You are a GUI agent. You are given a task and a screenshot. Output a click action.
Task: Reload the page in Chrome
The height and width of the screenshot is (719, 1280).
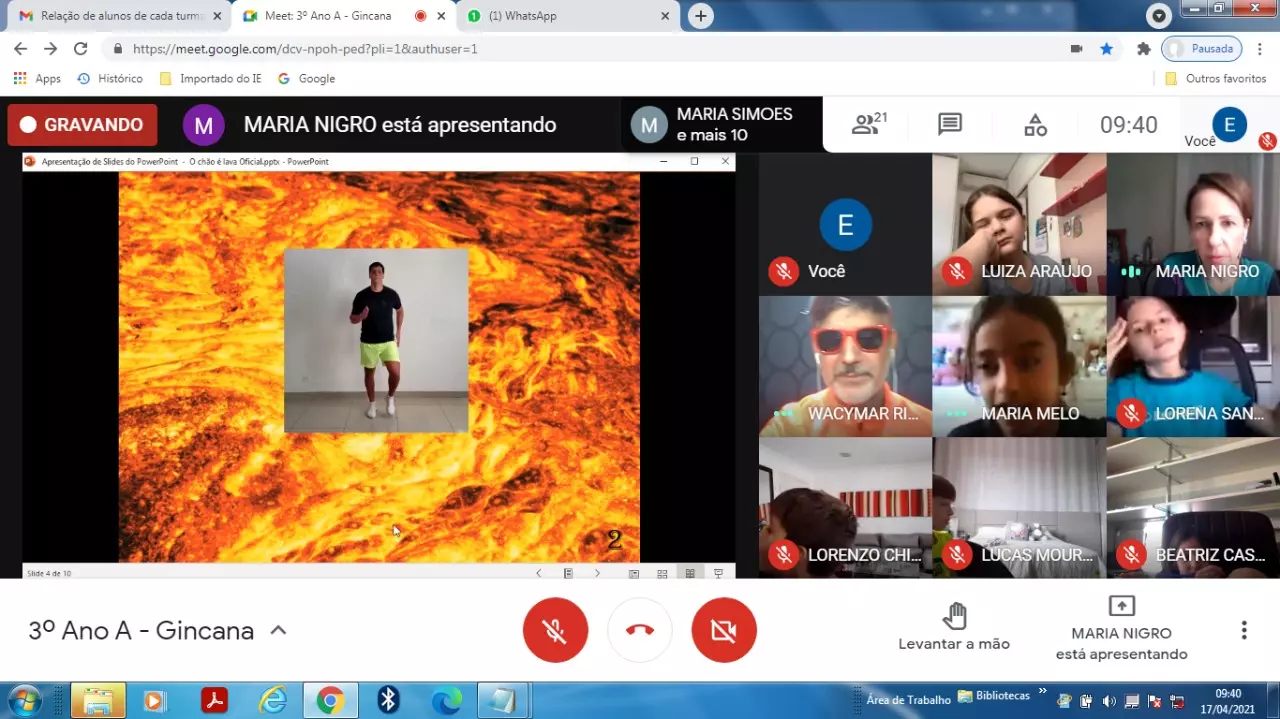pyautogui.click(x=81, y=48)
